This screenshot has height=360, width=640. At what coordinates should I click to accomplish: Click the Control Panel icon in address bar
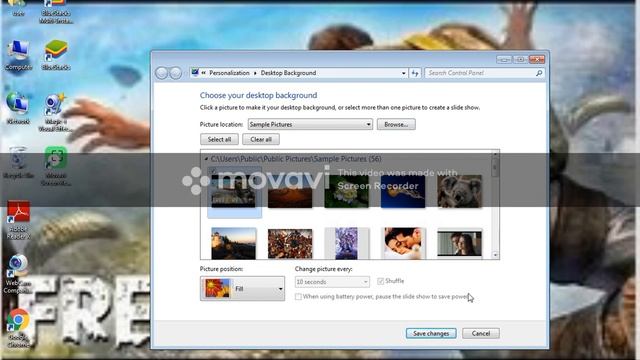click(x=195, y=73)
